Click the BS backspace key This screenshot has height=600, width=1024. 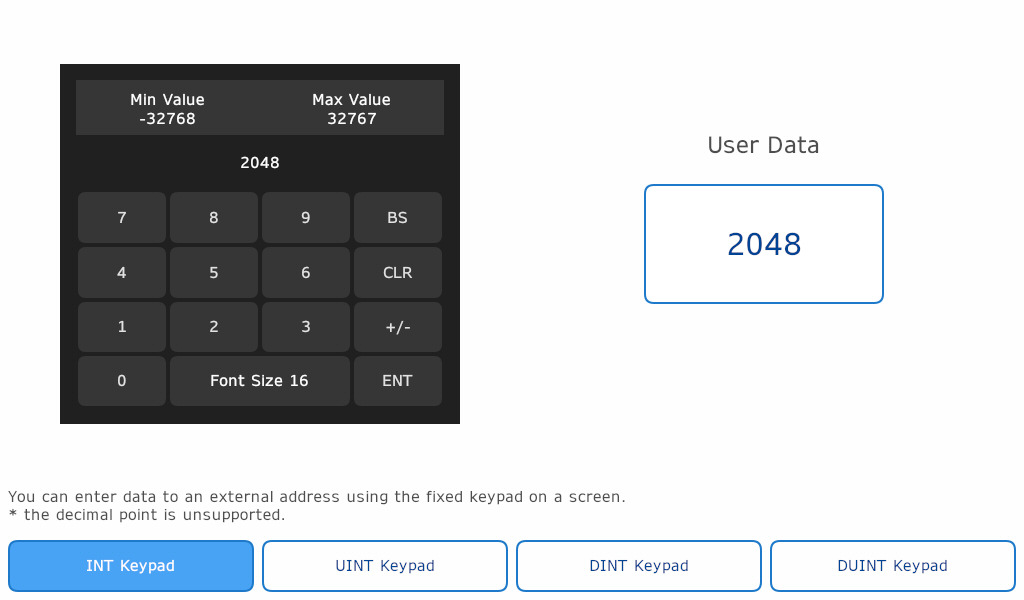(398, 217)
